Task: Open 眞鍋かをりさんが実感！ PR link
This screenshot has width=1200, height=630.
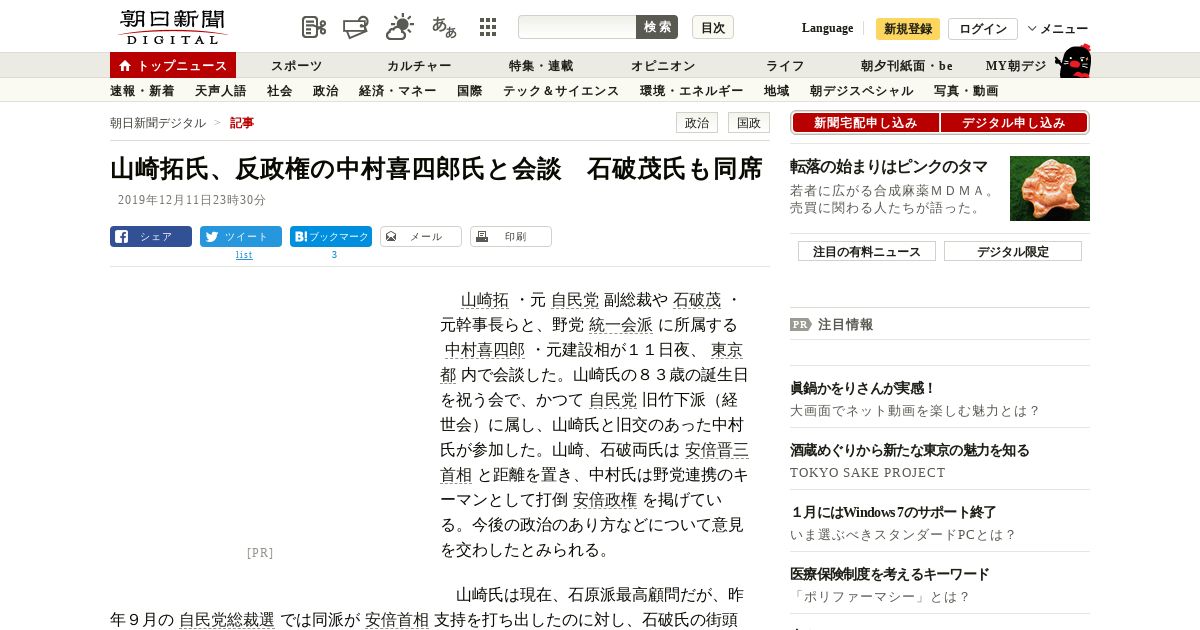Action: [863, 388]
